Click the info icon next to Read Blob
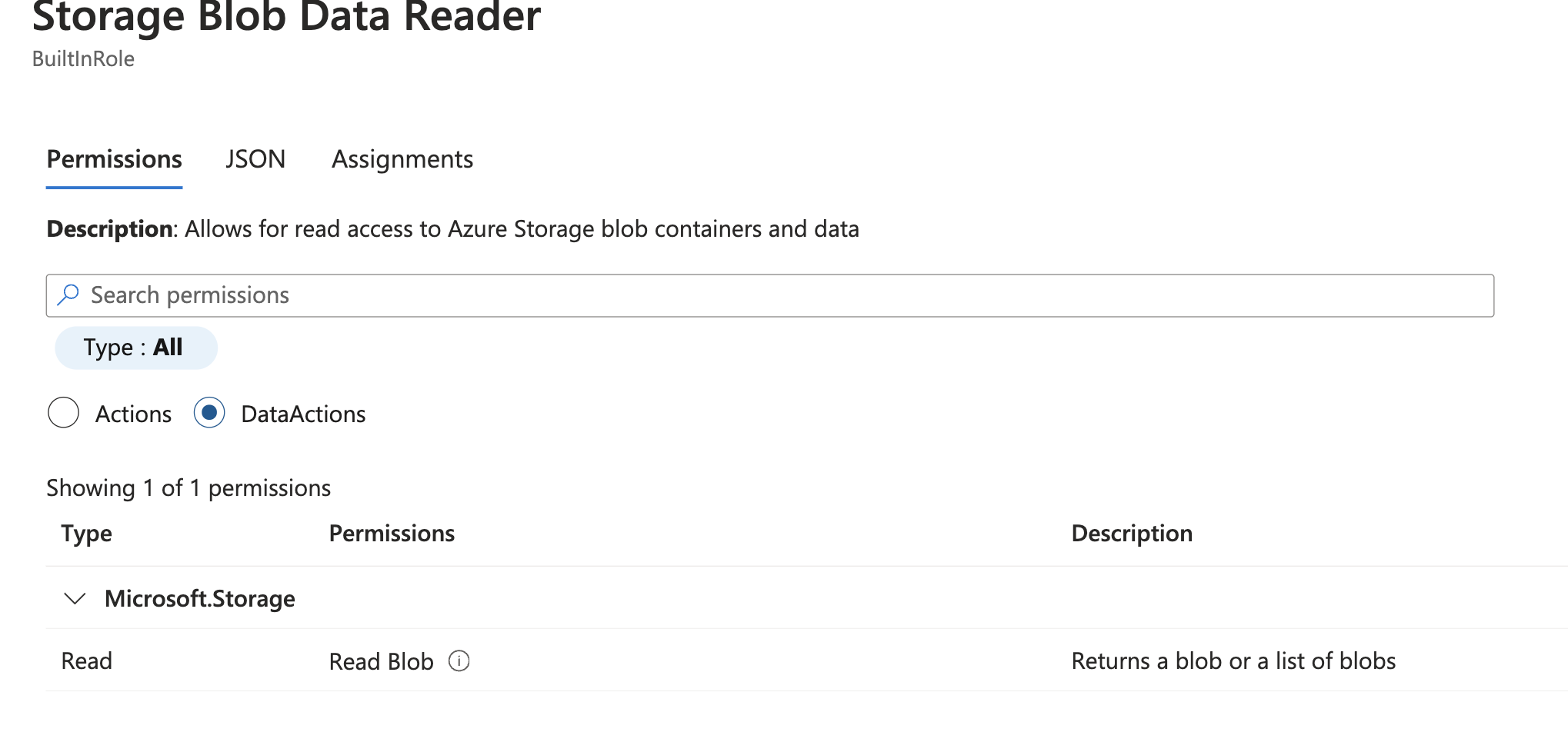Image resolution: width=1568 pixels, height=732 pixels. [459, 660]
